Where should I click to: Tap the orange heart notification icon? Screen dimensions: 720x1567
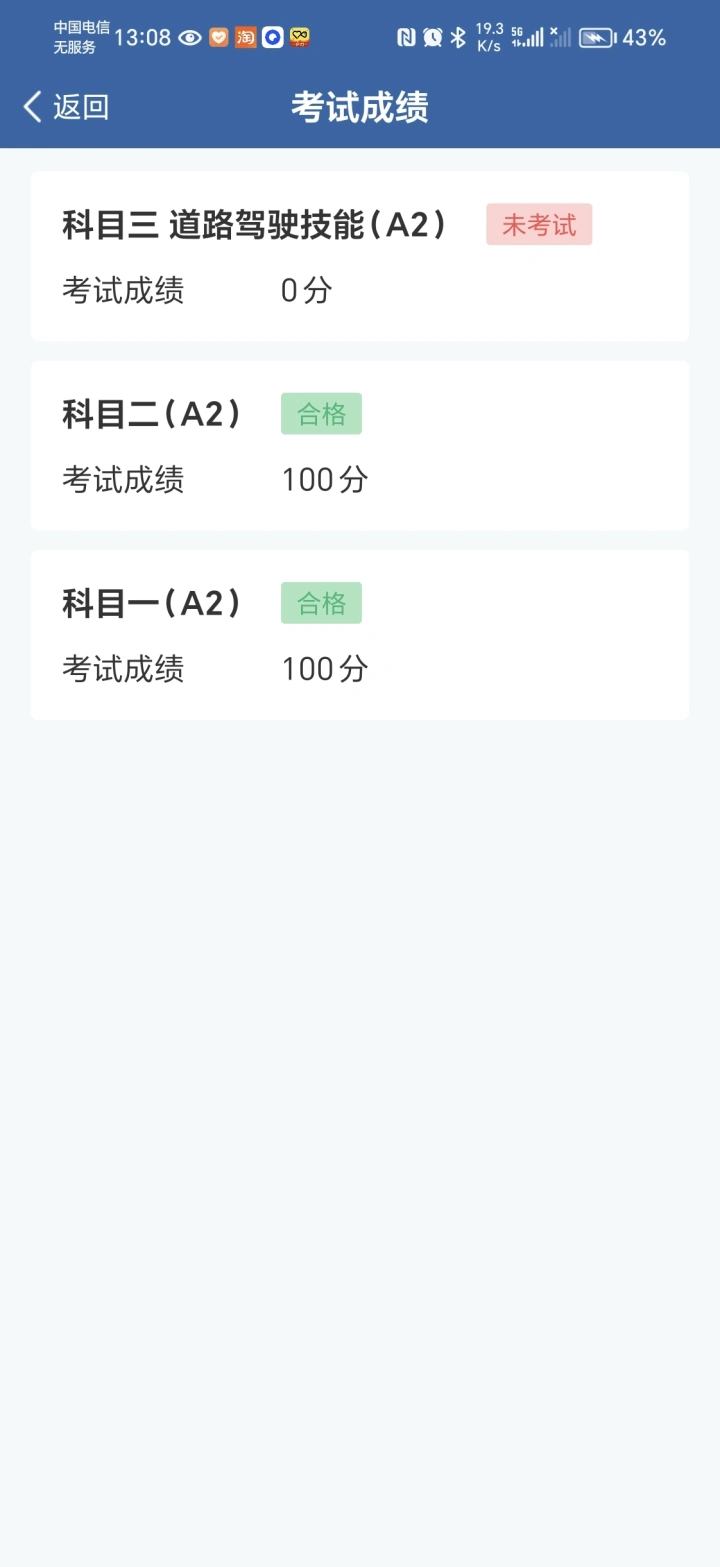point(219,38)
